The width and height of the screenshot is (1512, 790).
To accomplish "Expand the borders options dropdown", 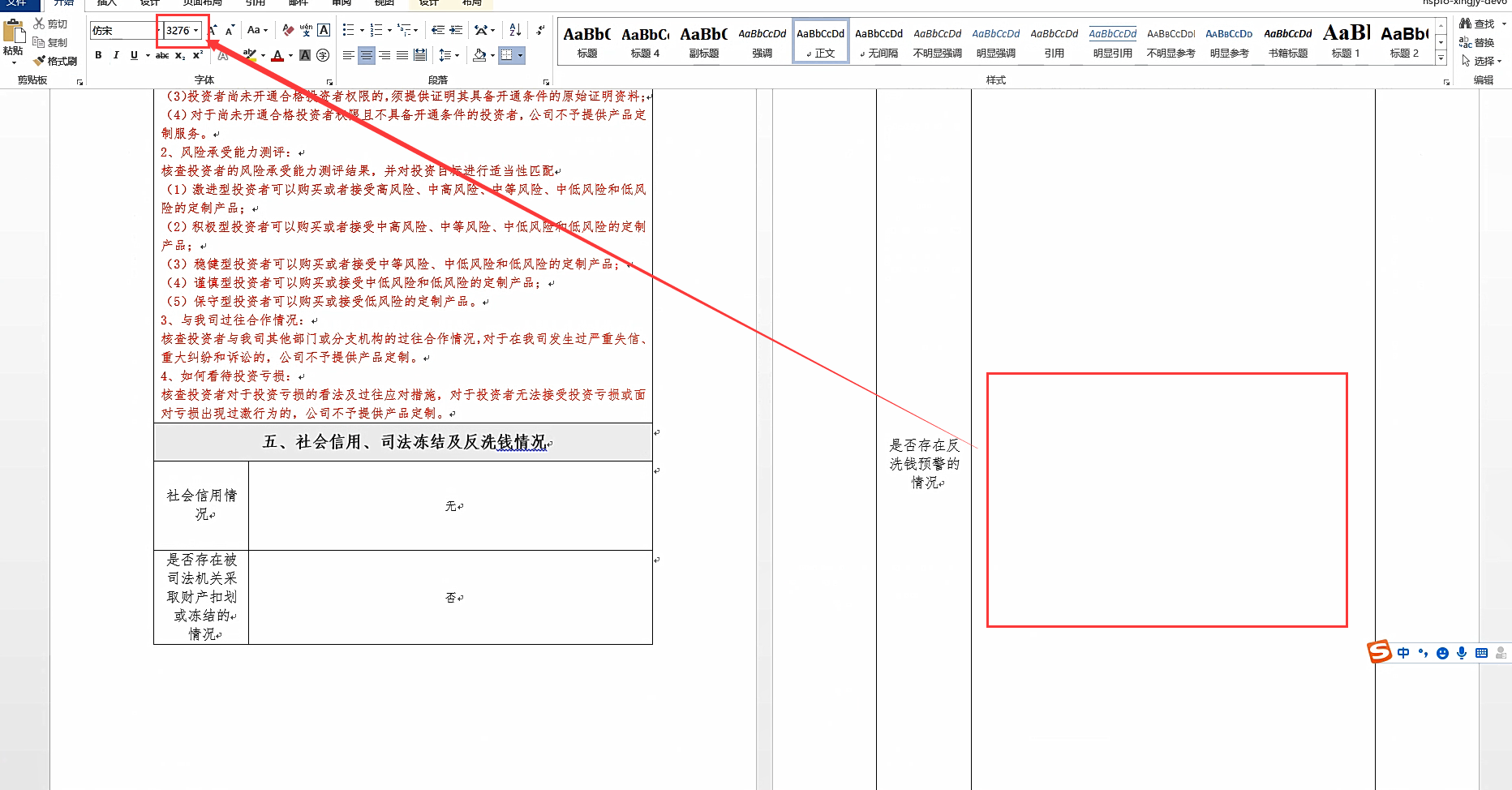I will [x=520, y=55].
